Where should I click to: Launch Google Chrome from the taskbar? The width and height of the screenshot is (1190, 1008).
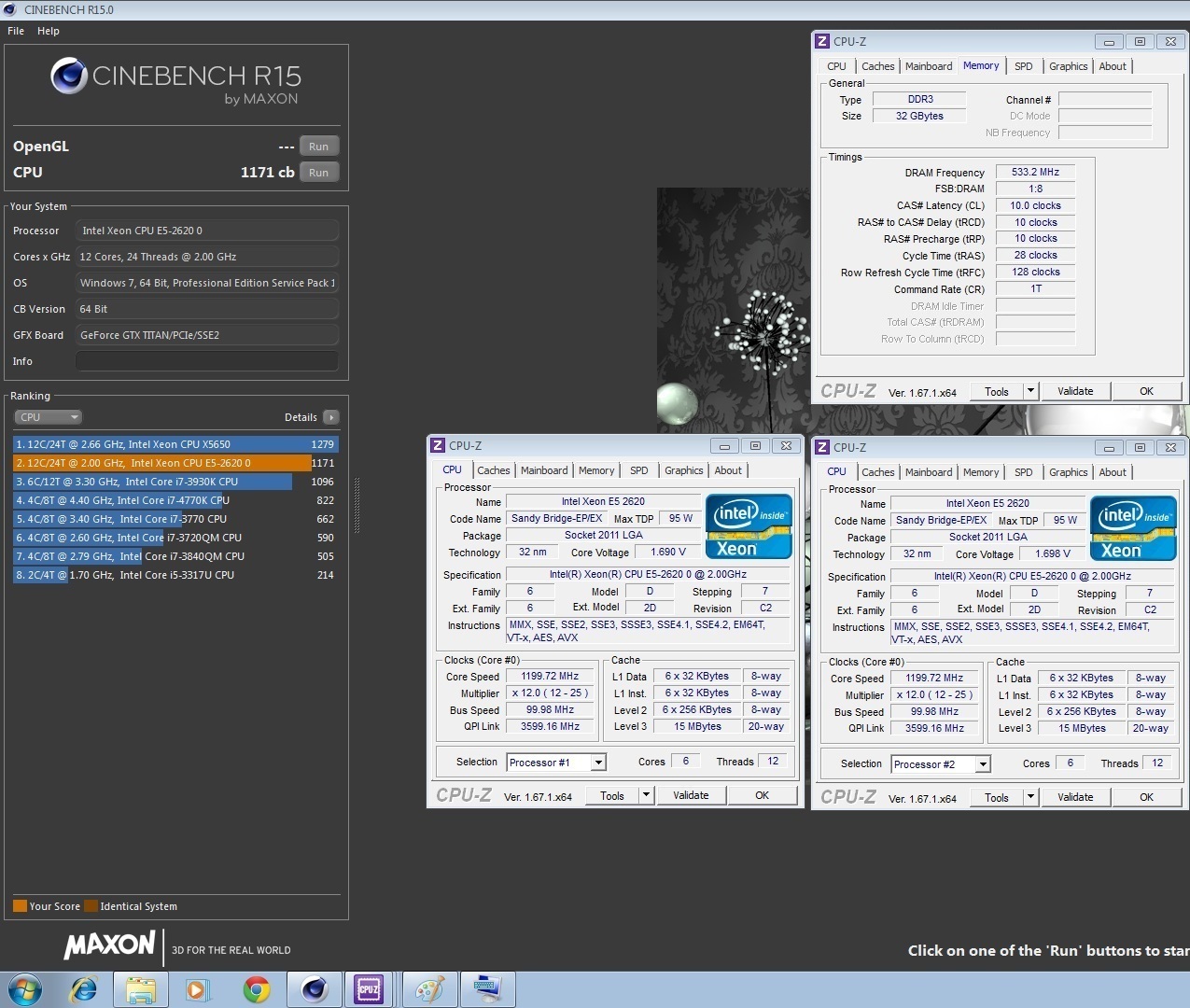[257, 989]
